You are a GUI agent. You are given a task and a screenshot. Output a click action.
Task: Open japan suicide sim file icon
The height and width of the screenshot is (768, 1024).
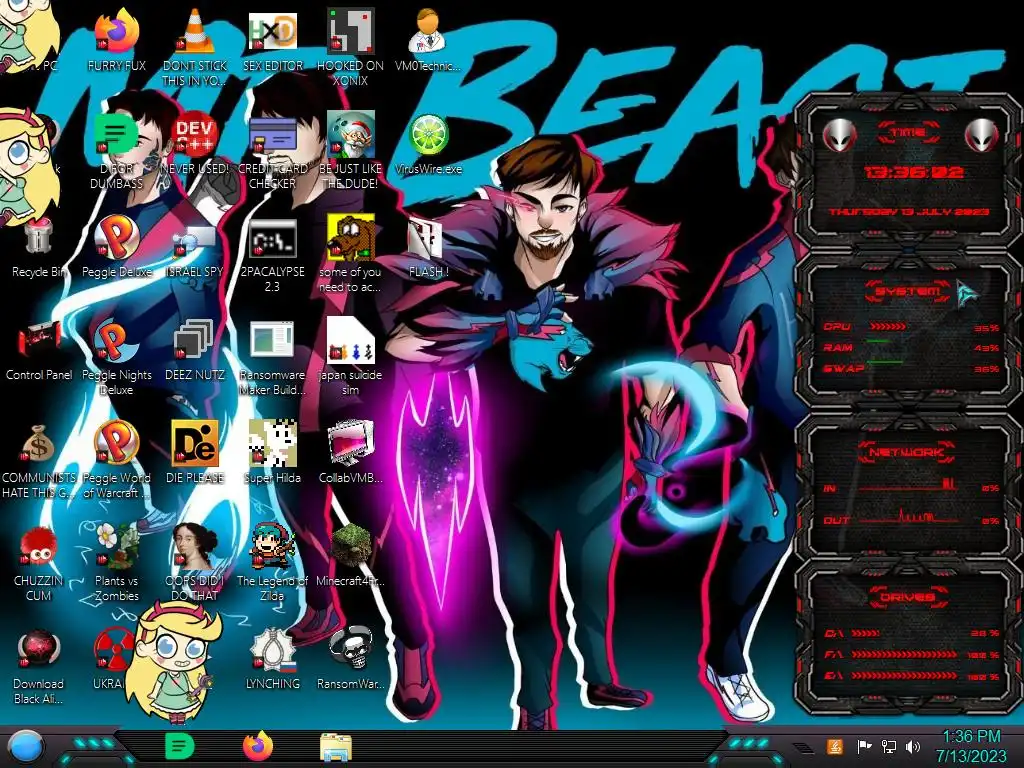[350, 340]
